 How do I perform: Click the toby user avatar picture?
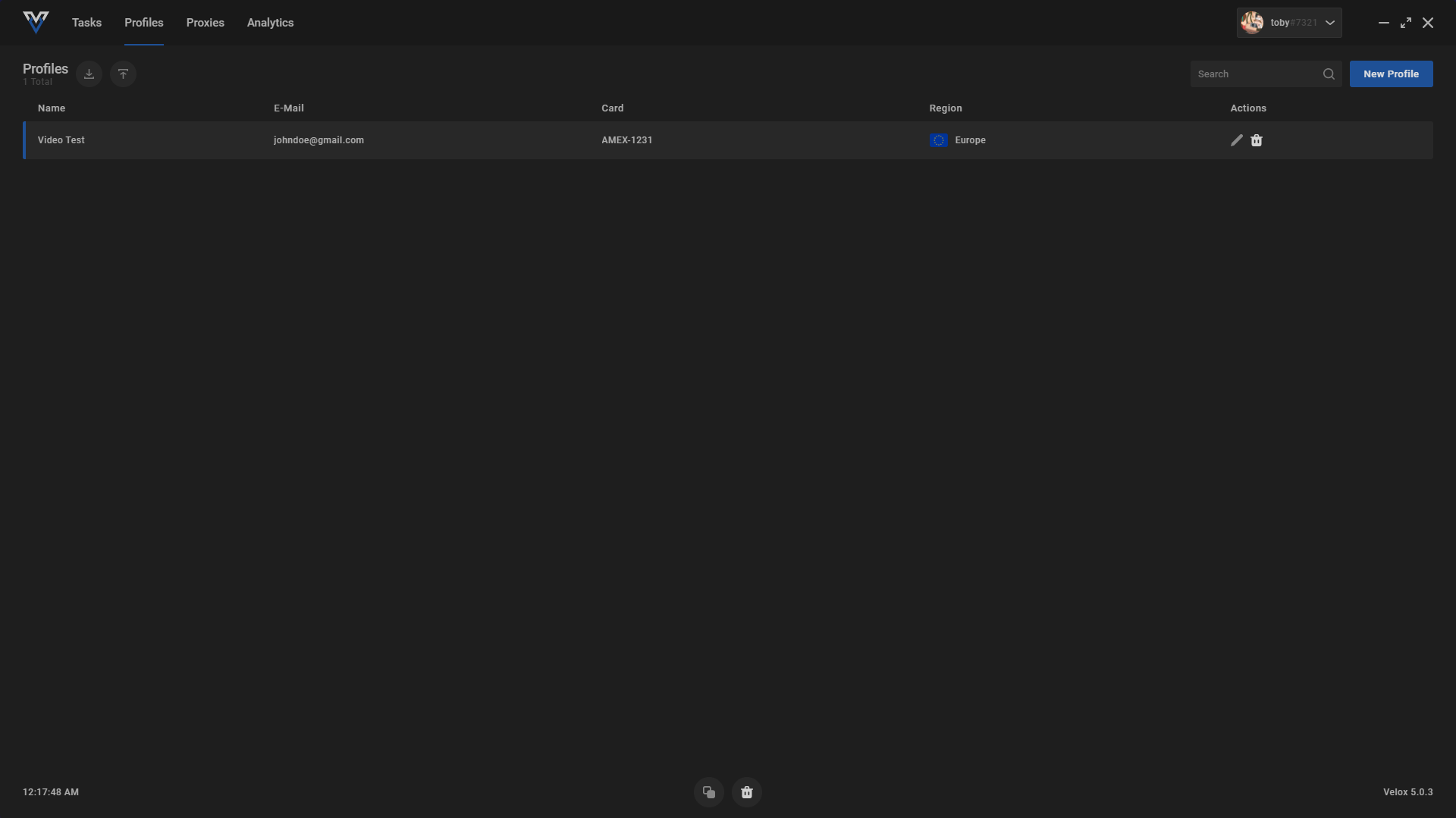click(x=1252, y=23)
